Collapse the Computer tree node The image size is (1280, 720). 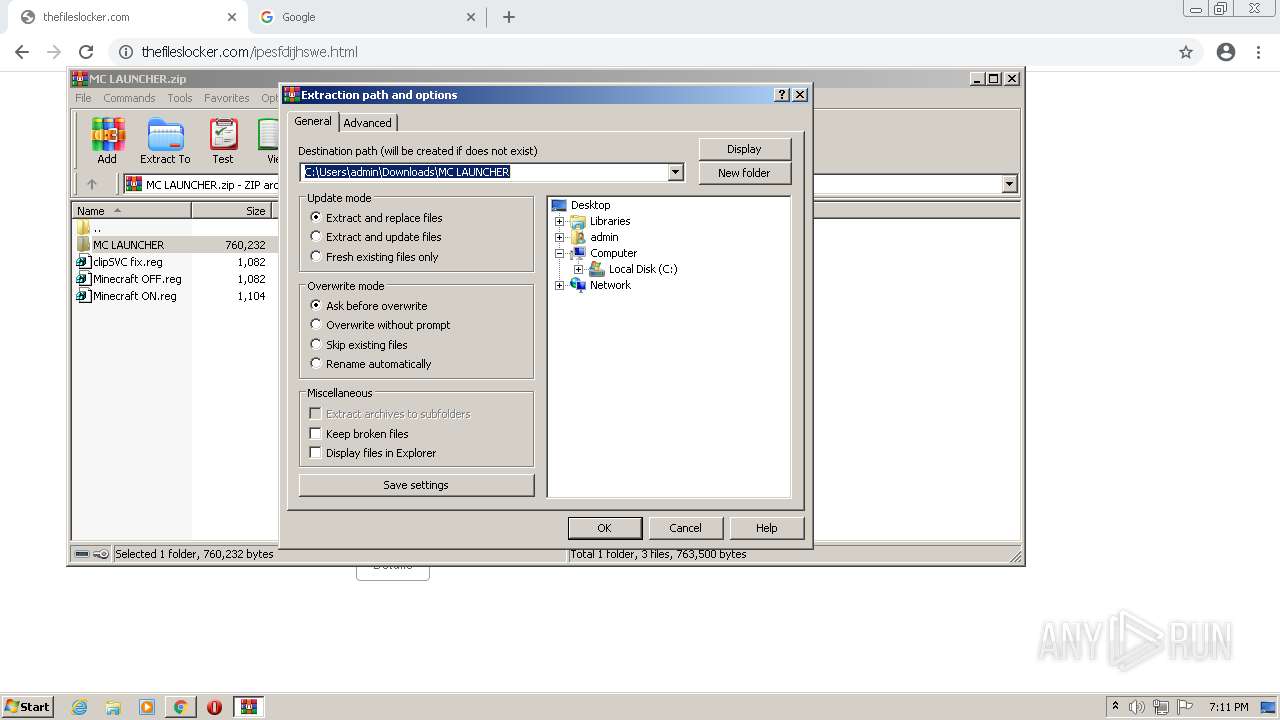tap(559, 253)
